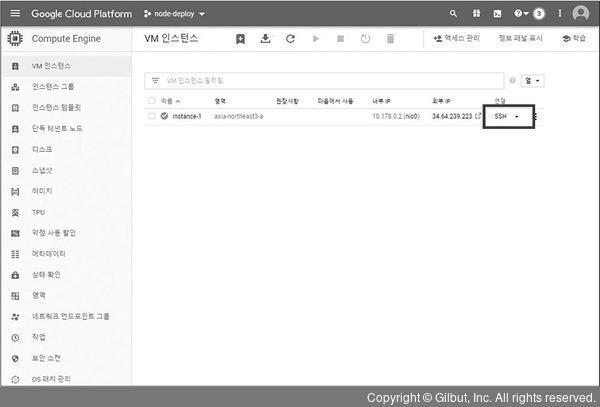Select VM 인스턴스 in sidebar
Image resolution: width=600 pixels, height=407 pixels.
coord(66,66)
